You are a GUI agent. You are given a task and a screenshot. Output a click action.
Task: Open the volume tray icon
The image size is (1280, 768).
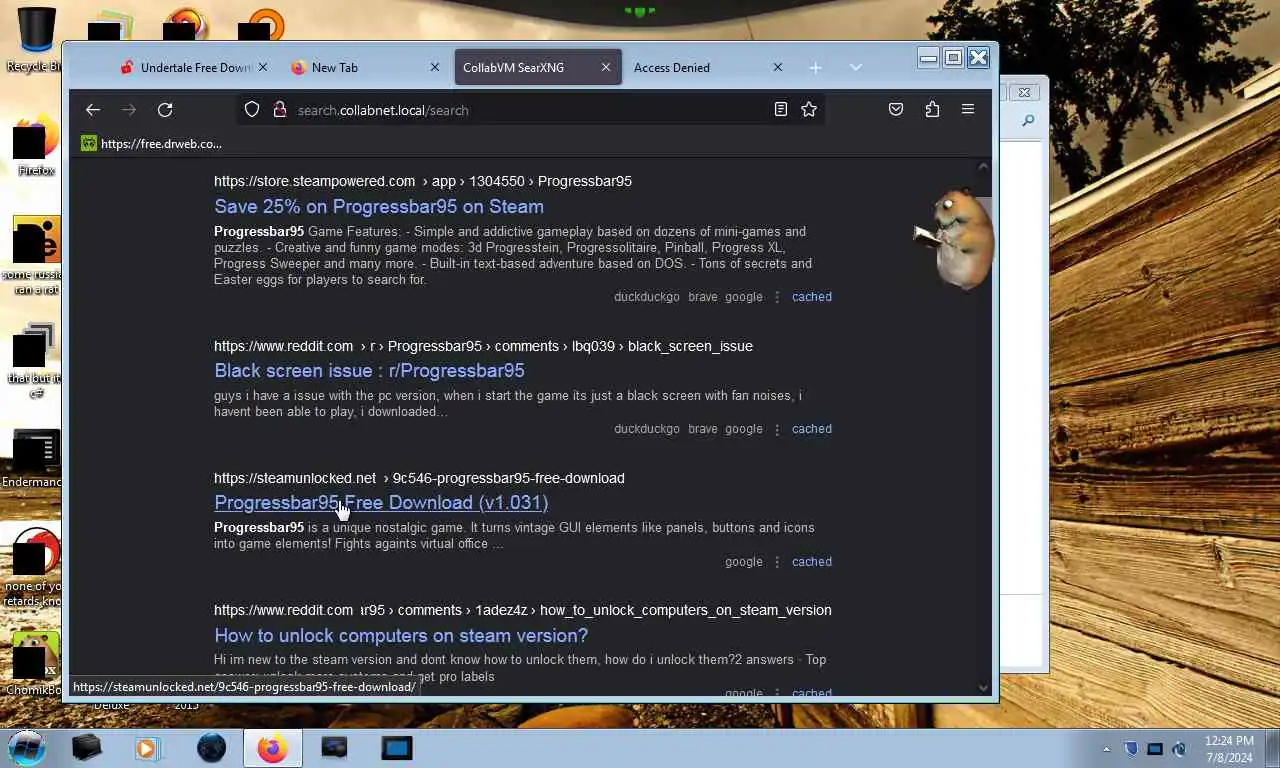[x=1179, y=749]
